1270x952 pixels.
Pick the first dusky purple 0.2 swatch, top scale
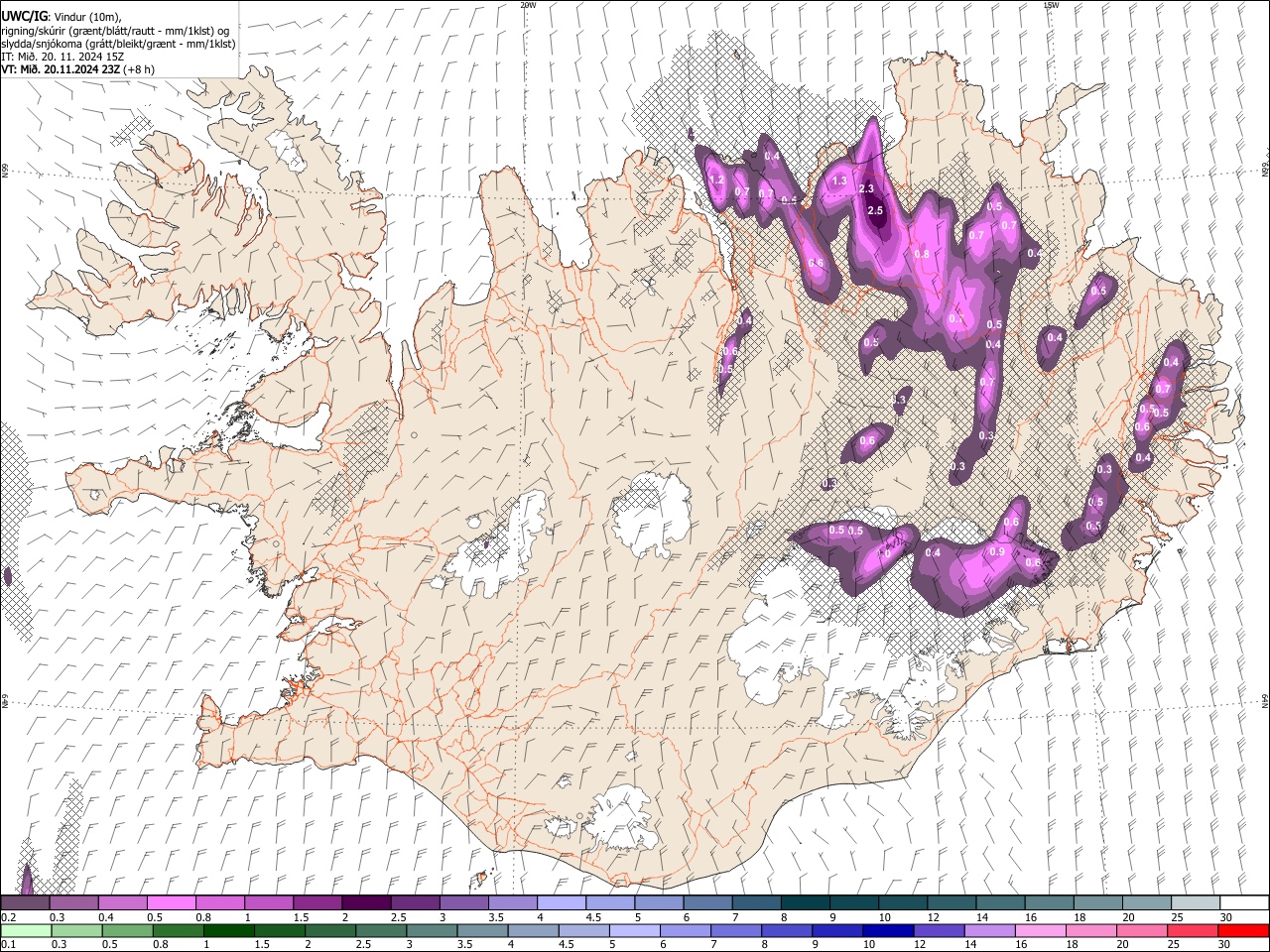(x=25, y=903)
